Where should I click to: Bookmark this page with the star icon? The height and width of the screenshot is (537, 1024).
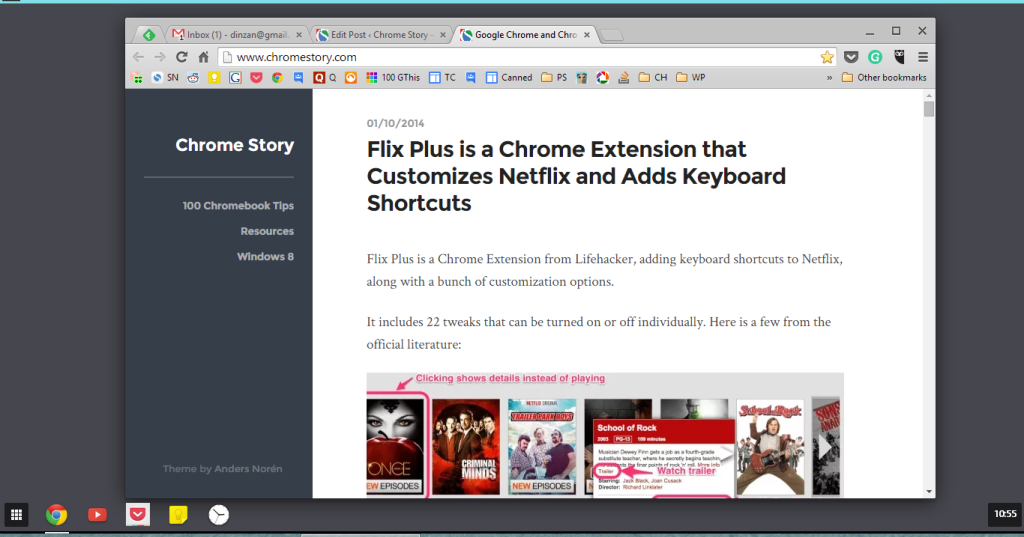point(827,57)
